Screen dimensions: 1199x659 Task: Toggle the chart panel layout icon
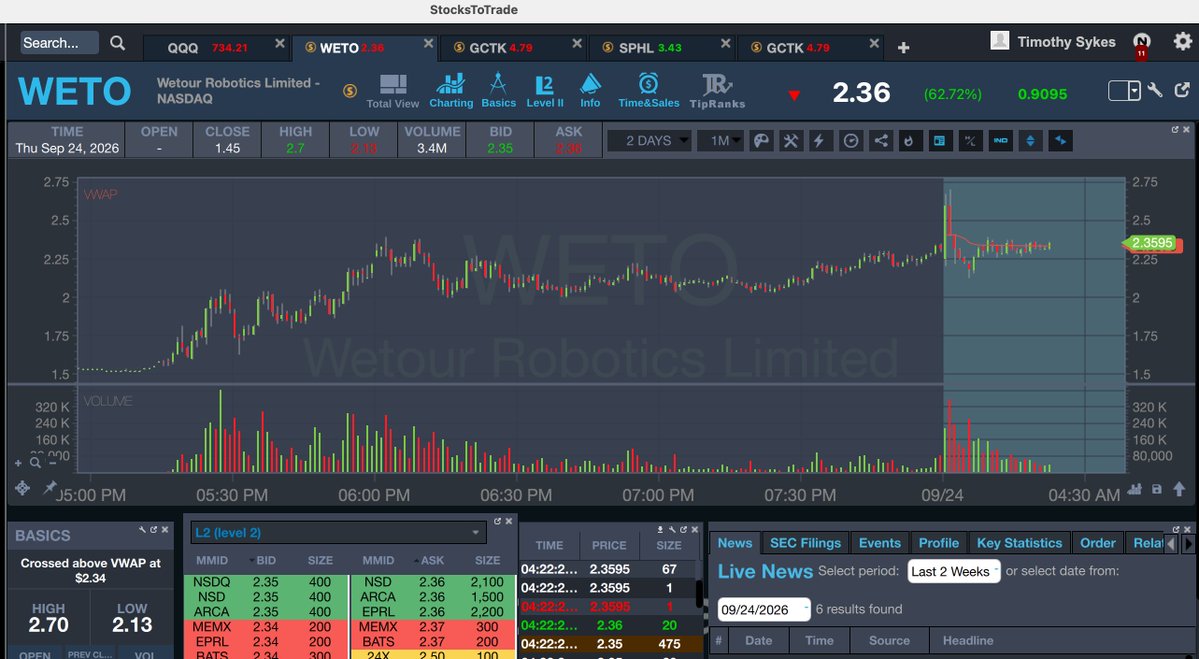(x=940, y=141)
